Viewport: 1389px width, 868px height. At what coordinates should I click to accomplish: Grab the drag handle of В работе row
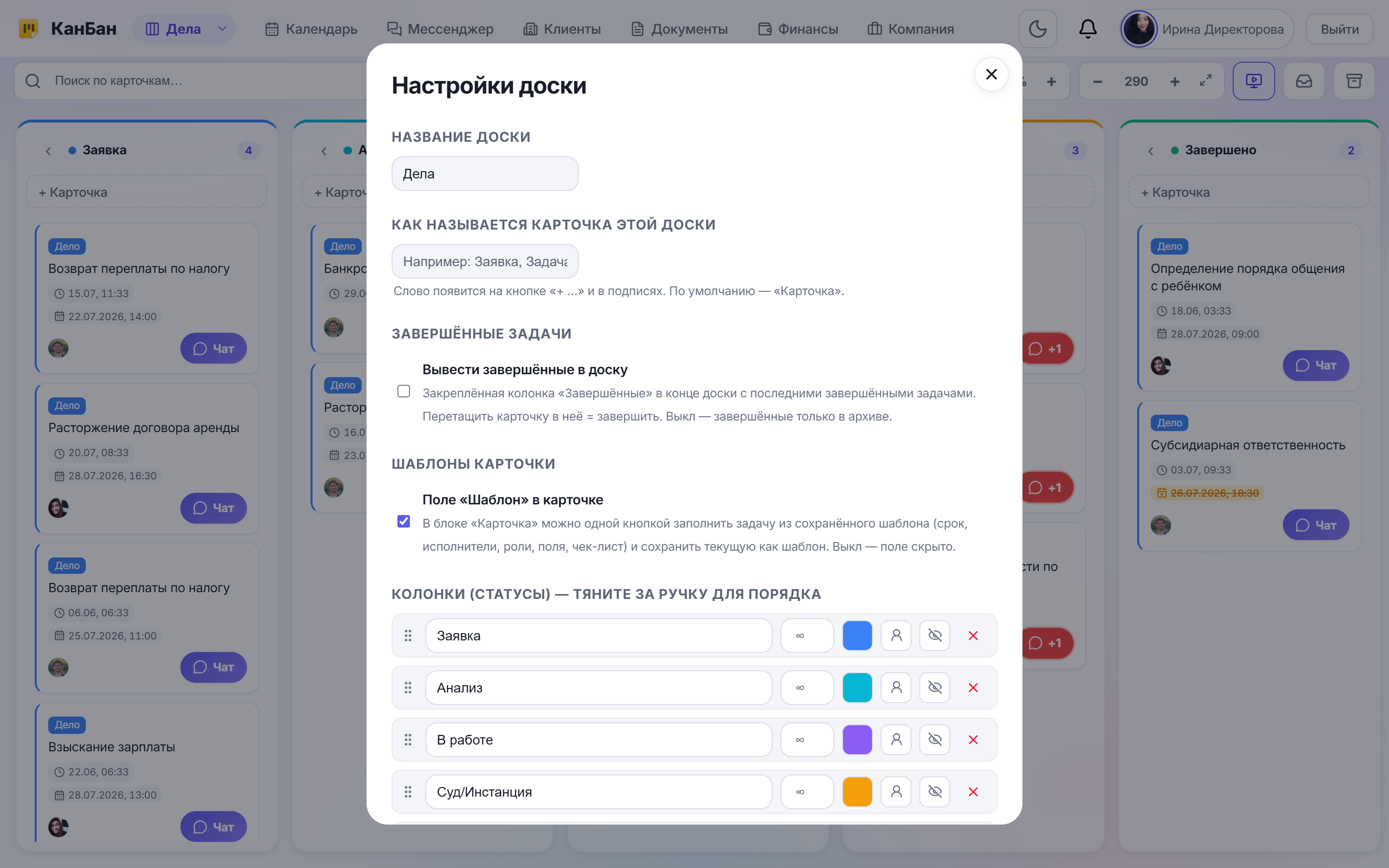point(408,740)
